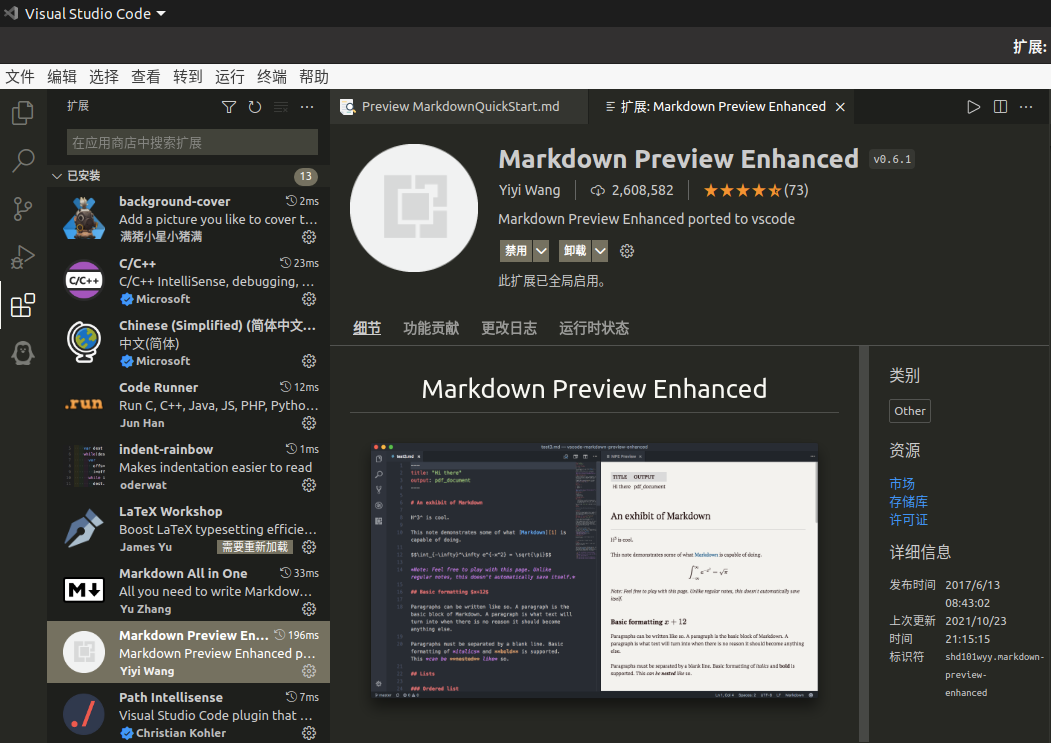The image size is (1051, 743).
Task: Open the 查看 menu
Action: point(146,77)
